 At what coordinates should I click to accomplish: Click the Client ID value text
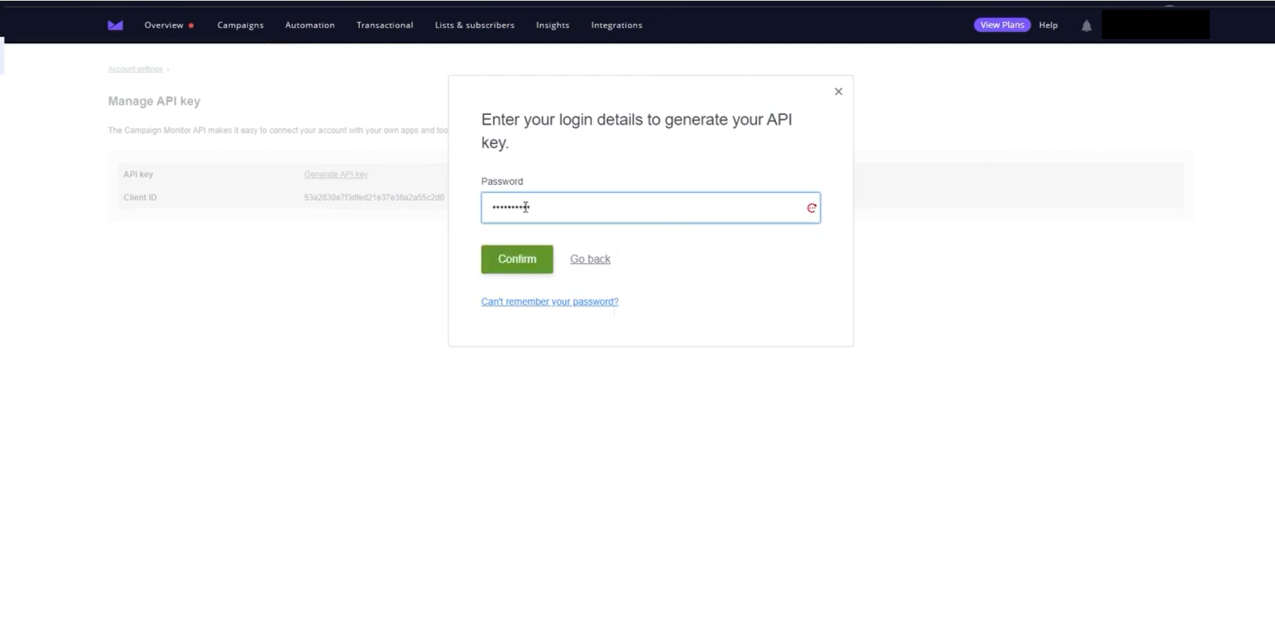(374, 198)
